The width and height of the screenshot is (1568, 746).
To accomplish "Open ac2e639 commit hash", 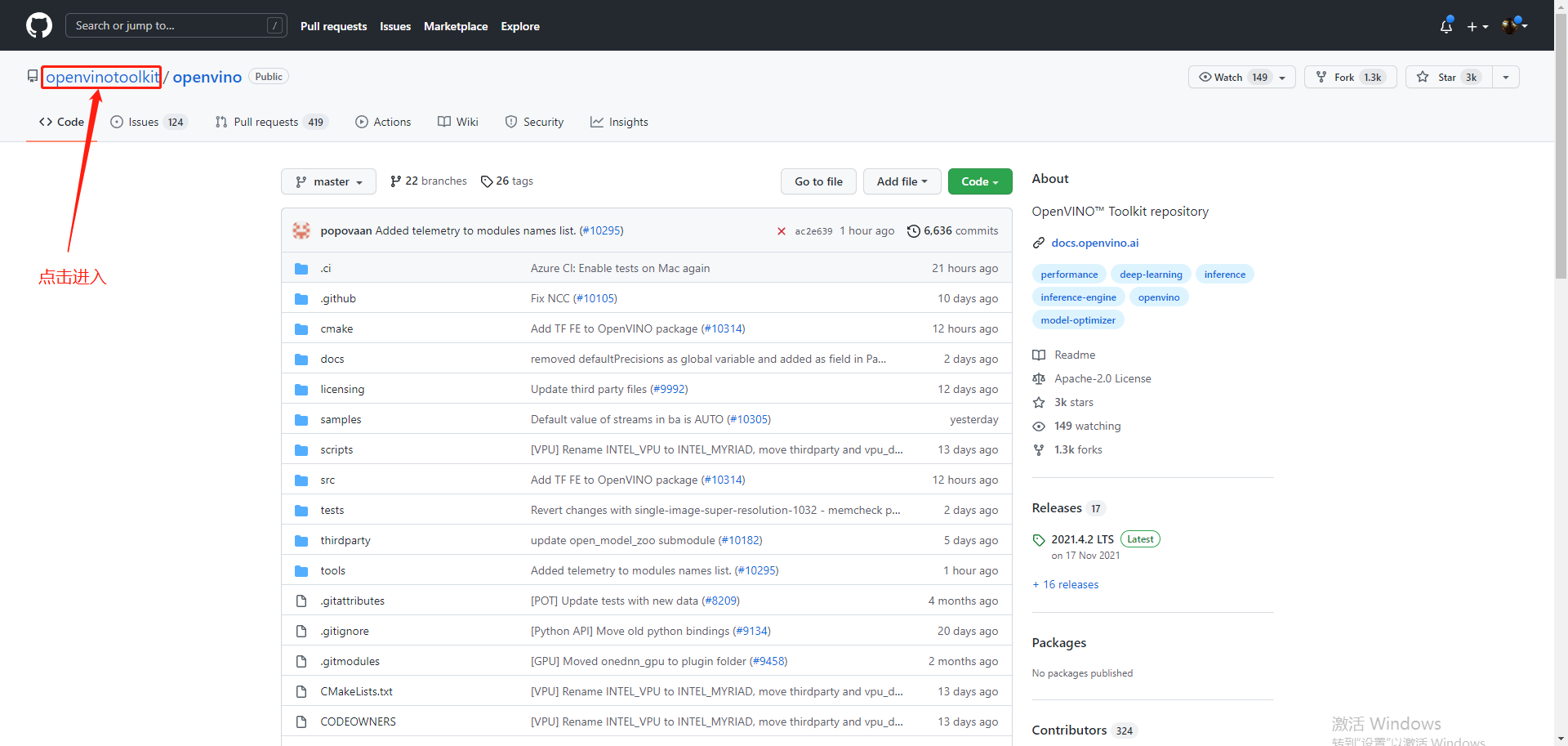I will click(x=813, y=231).
